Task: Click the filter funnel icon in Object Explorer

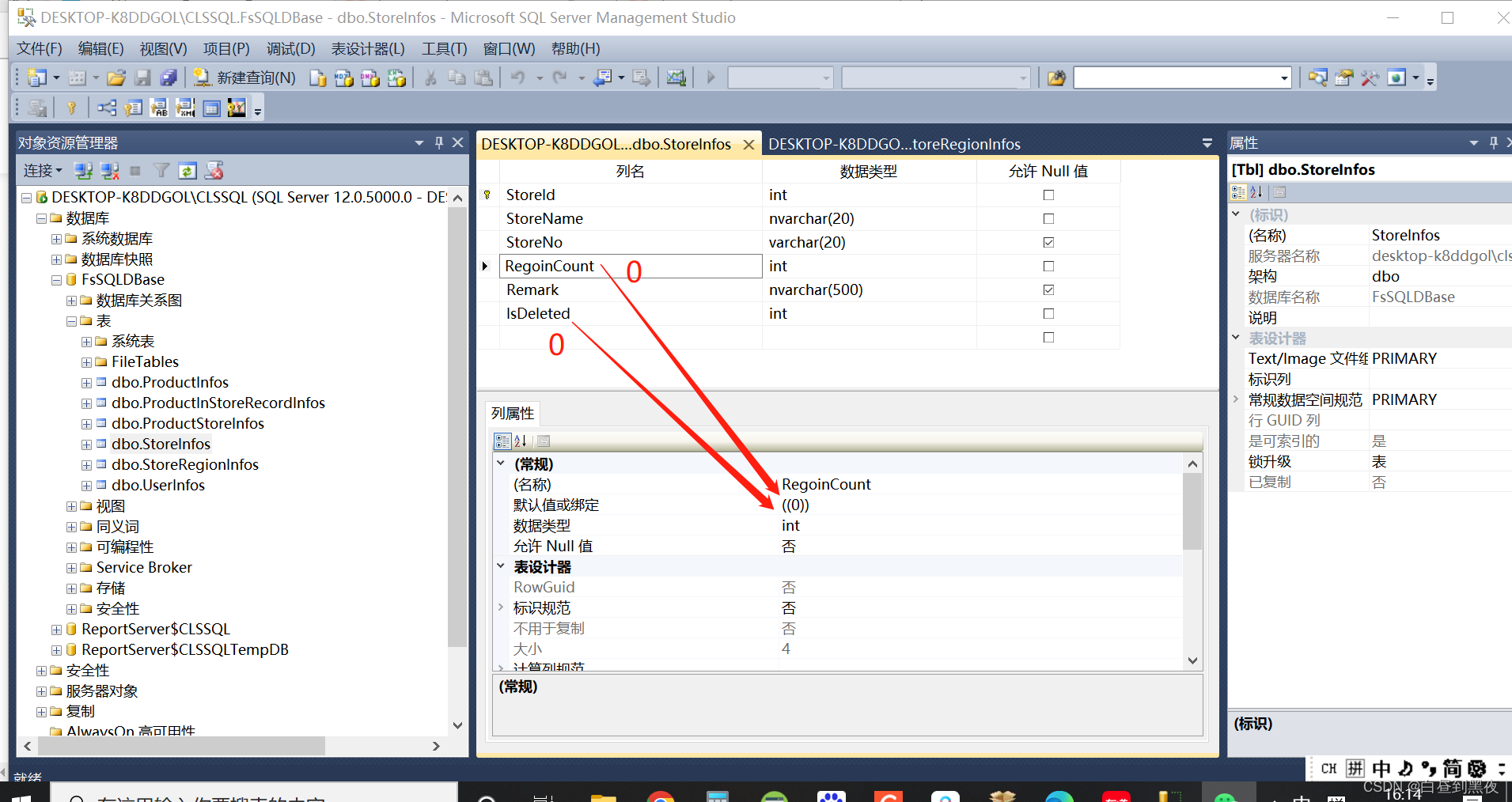Action: (161, 170)
